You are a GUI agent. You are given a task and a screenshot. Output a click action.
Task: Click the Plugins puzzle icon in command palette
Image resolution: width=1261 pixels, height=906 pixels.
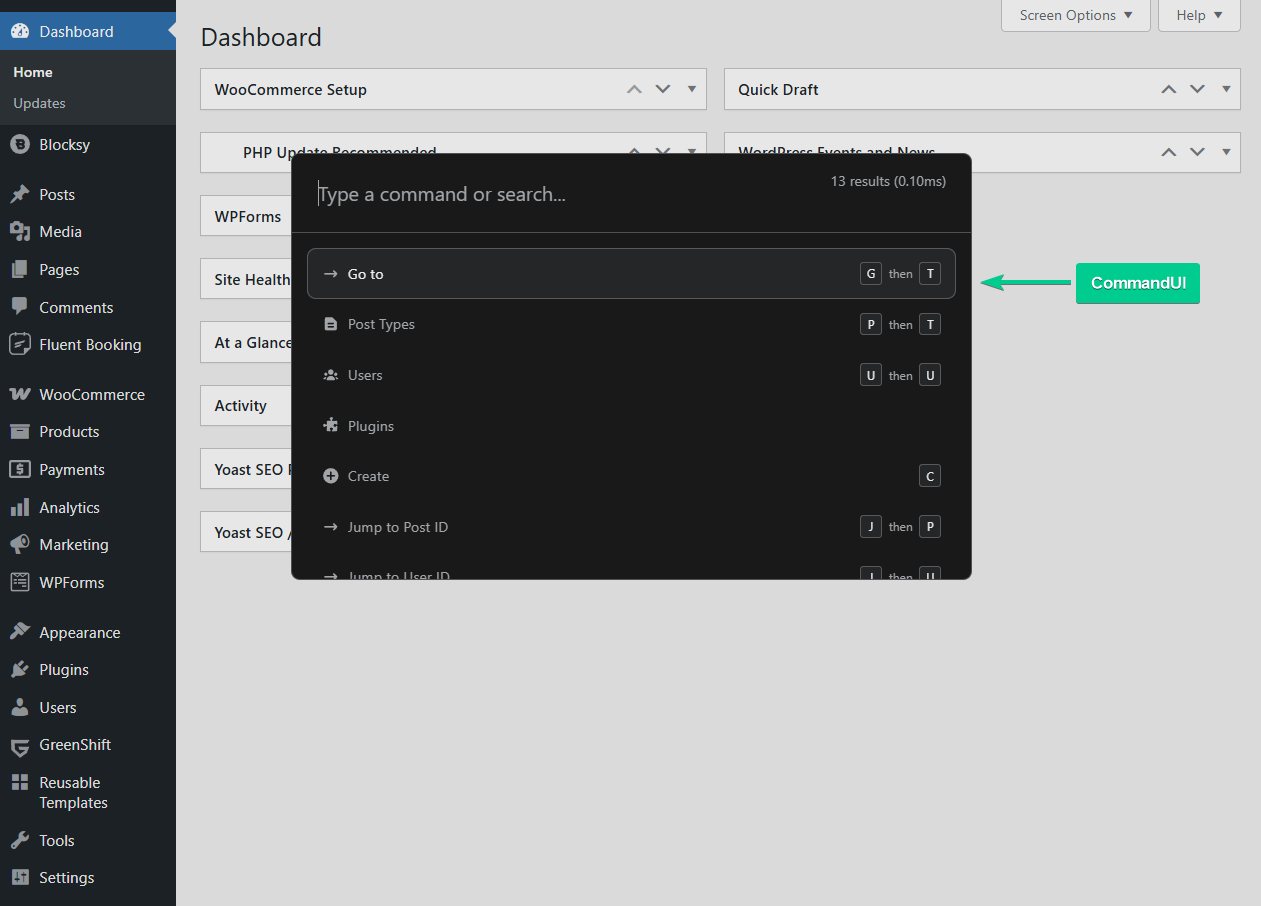pos(331,426)
